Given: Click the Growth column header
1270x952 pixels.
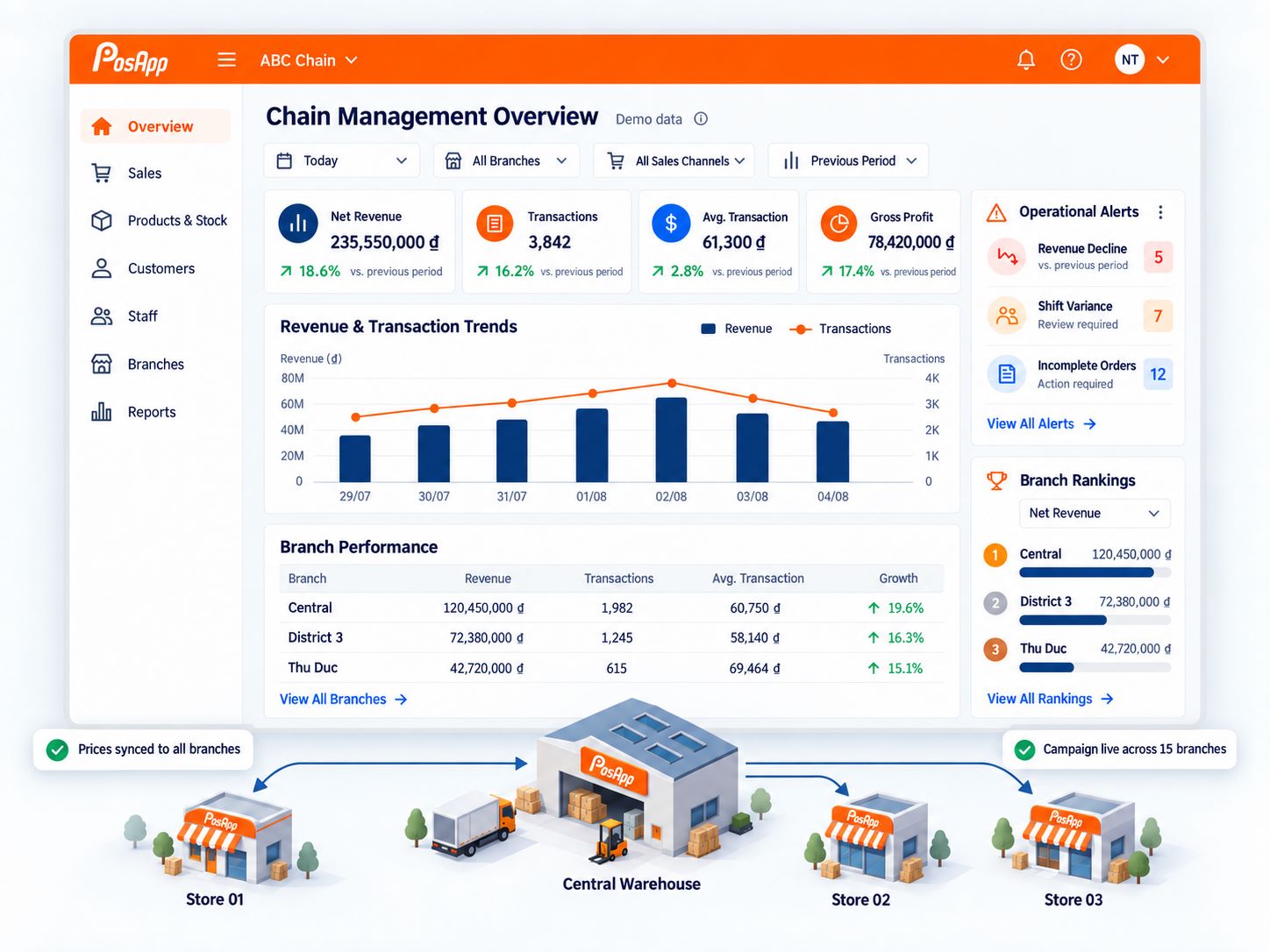Looking at the screenshot, I should [898, 579].
